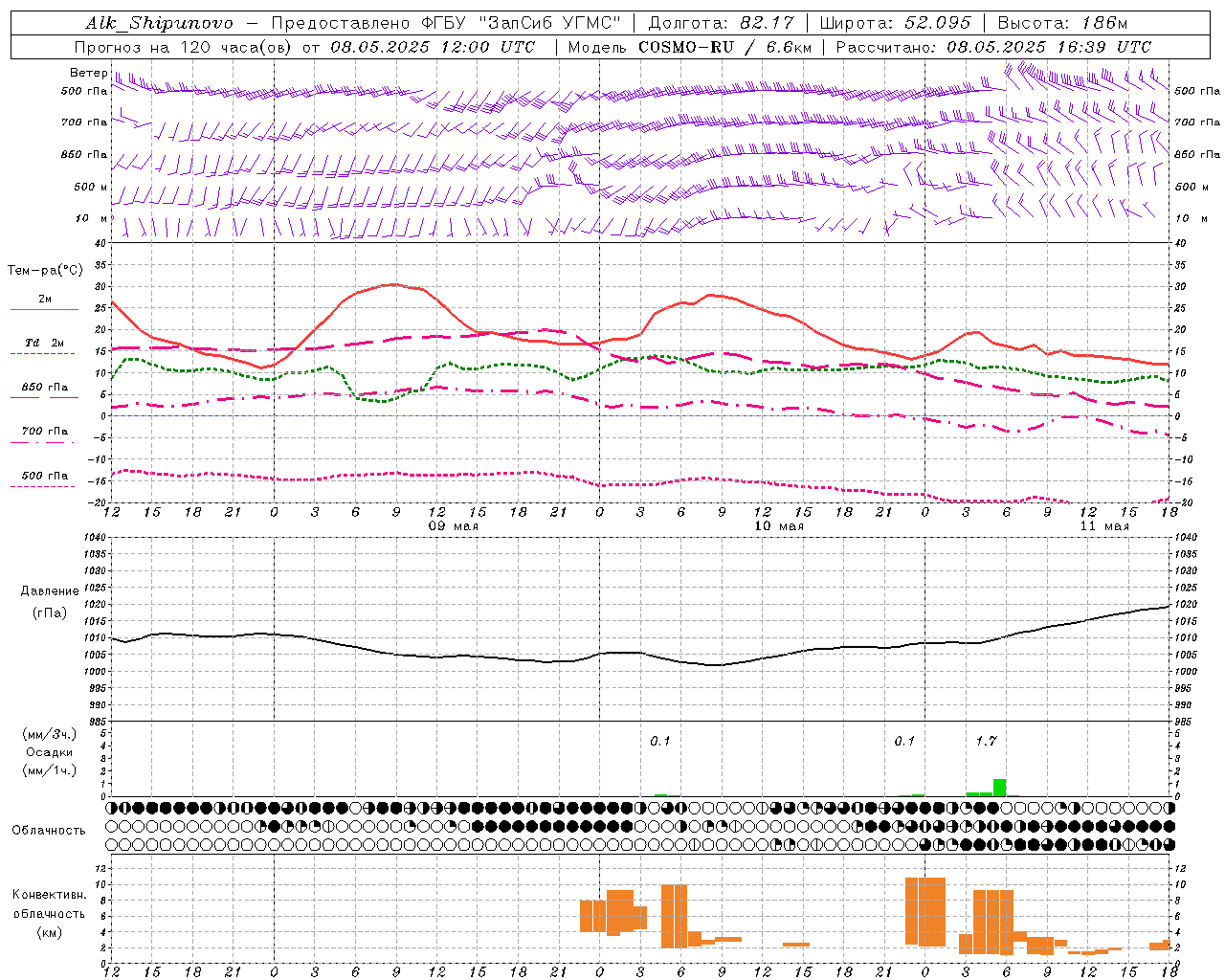This screenshot has width=1225, height=980.
Task: Click the 'Ветер' wind panel label
Action: tap(88, 73)
